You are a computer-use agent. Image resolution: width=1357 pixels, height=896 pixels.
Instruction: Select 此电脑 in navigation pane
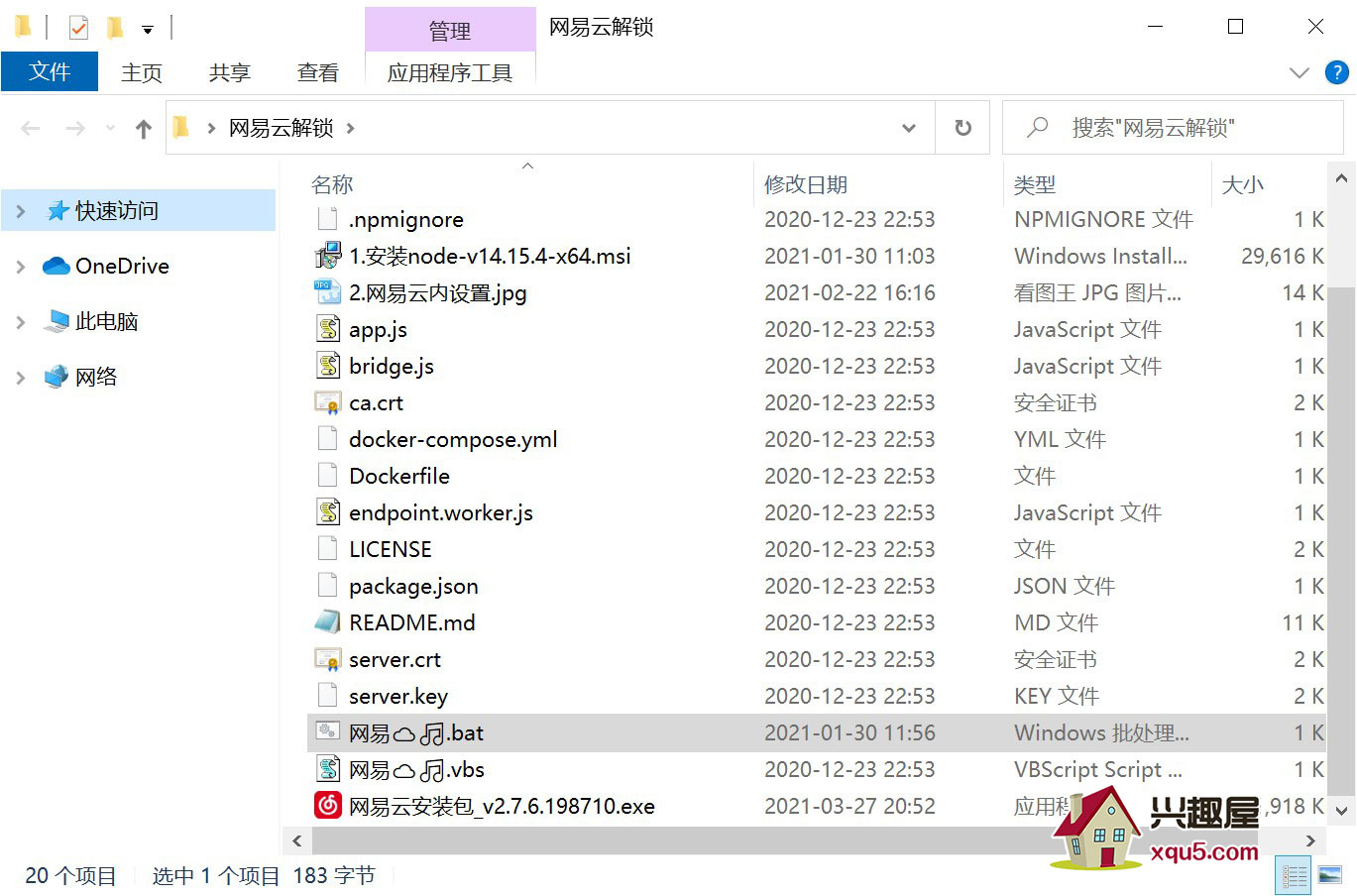point(106,322)
